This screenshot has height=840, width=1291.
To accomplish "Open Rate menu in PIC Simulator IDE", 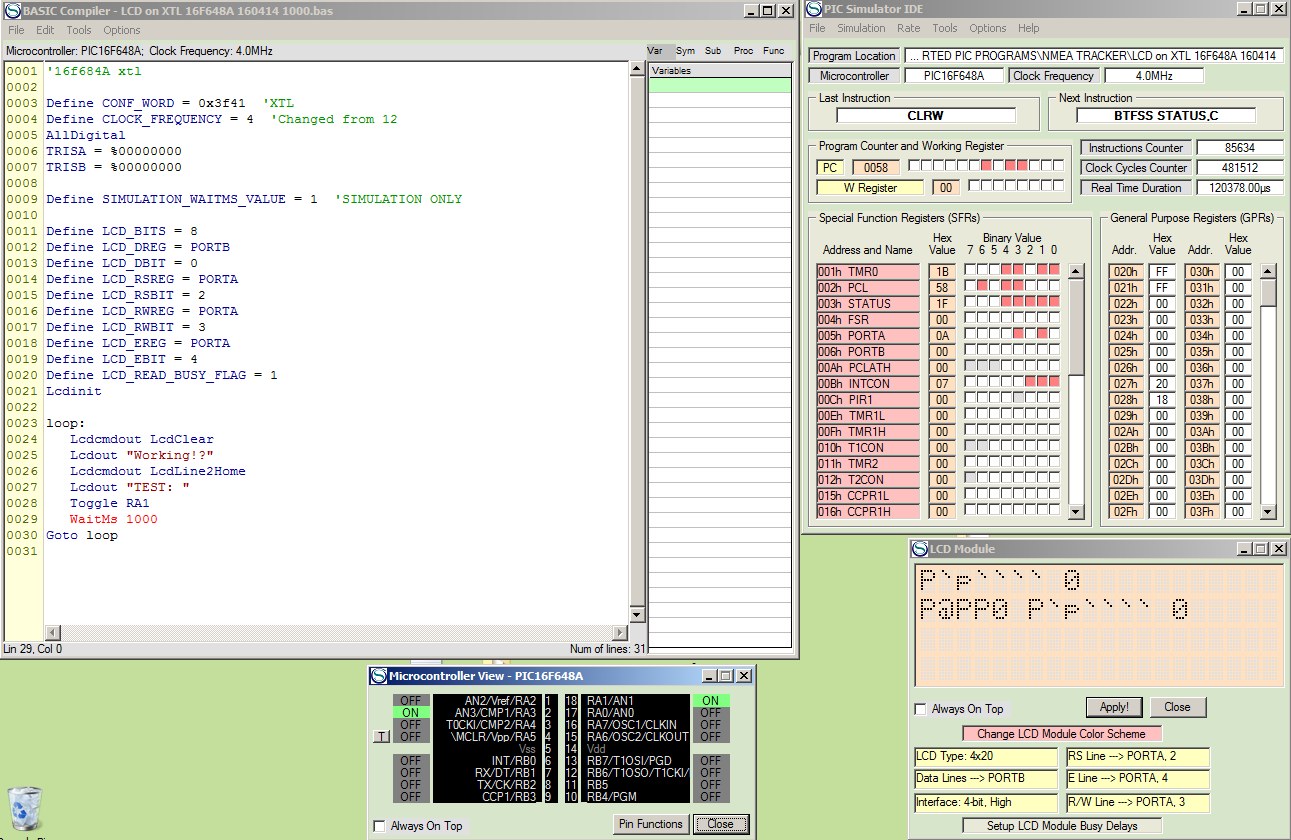I will tap(909, 28).
